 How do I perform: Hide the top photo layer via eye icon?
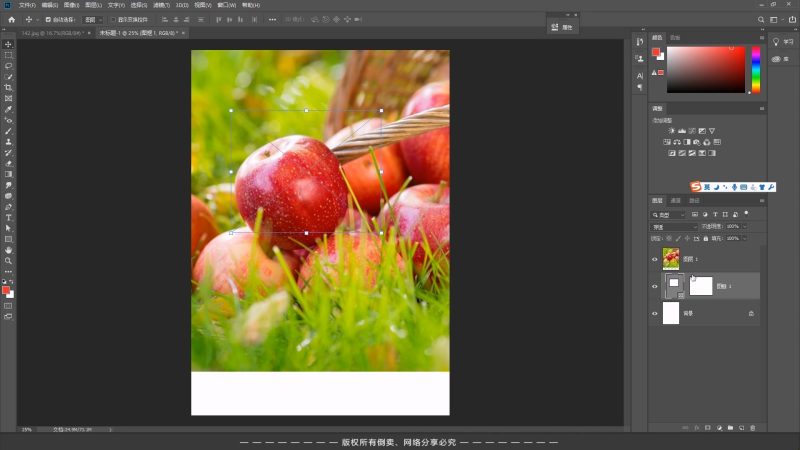[x=655, y=259]
